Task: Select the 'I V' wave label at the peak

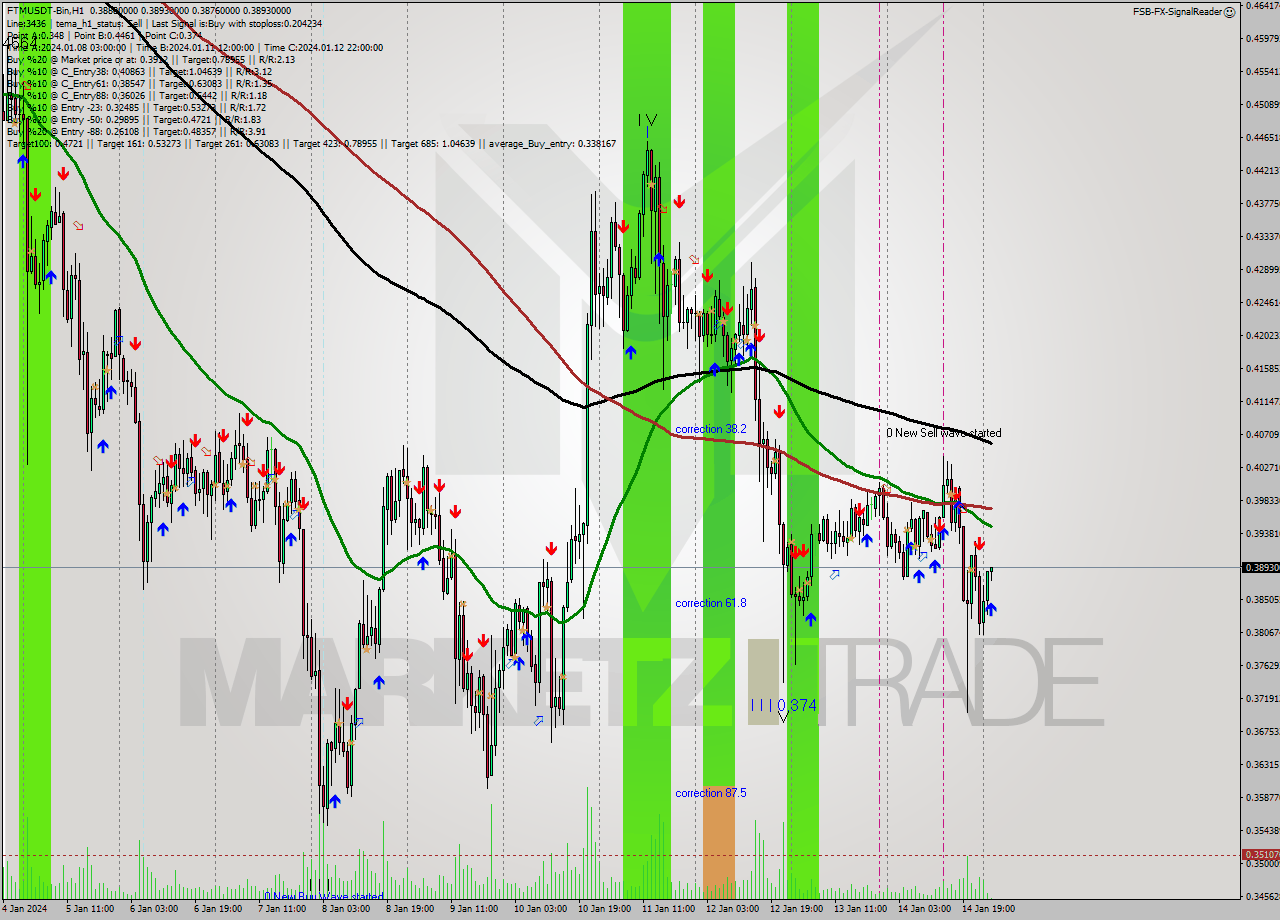Action: pyautogui.click(x=647, y=120)
